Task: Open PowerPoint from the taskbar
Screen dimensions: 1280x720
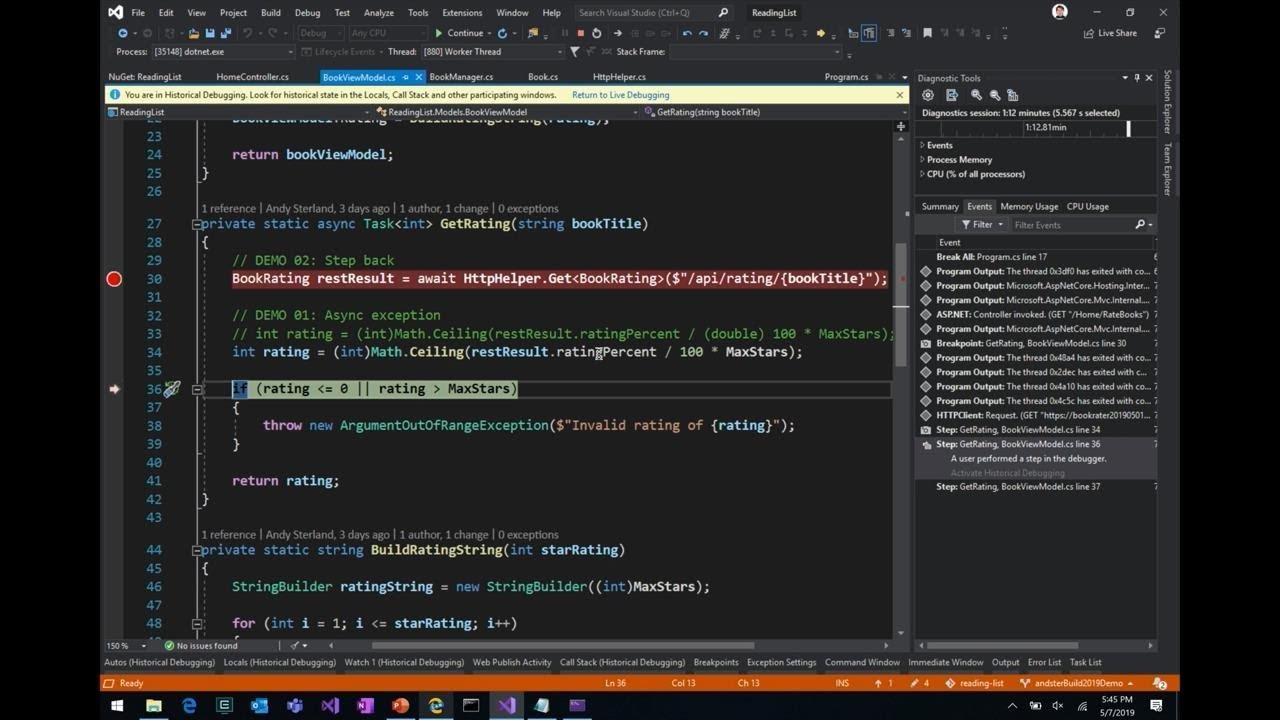Action: click(400, 705)
